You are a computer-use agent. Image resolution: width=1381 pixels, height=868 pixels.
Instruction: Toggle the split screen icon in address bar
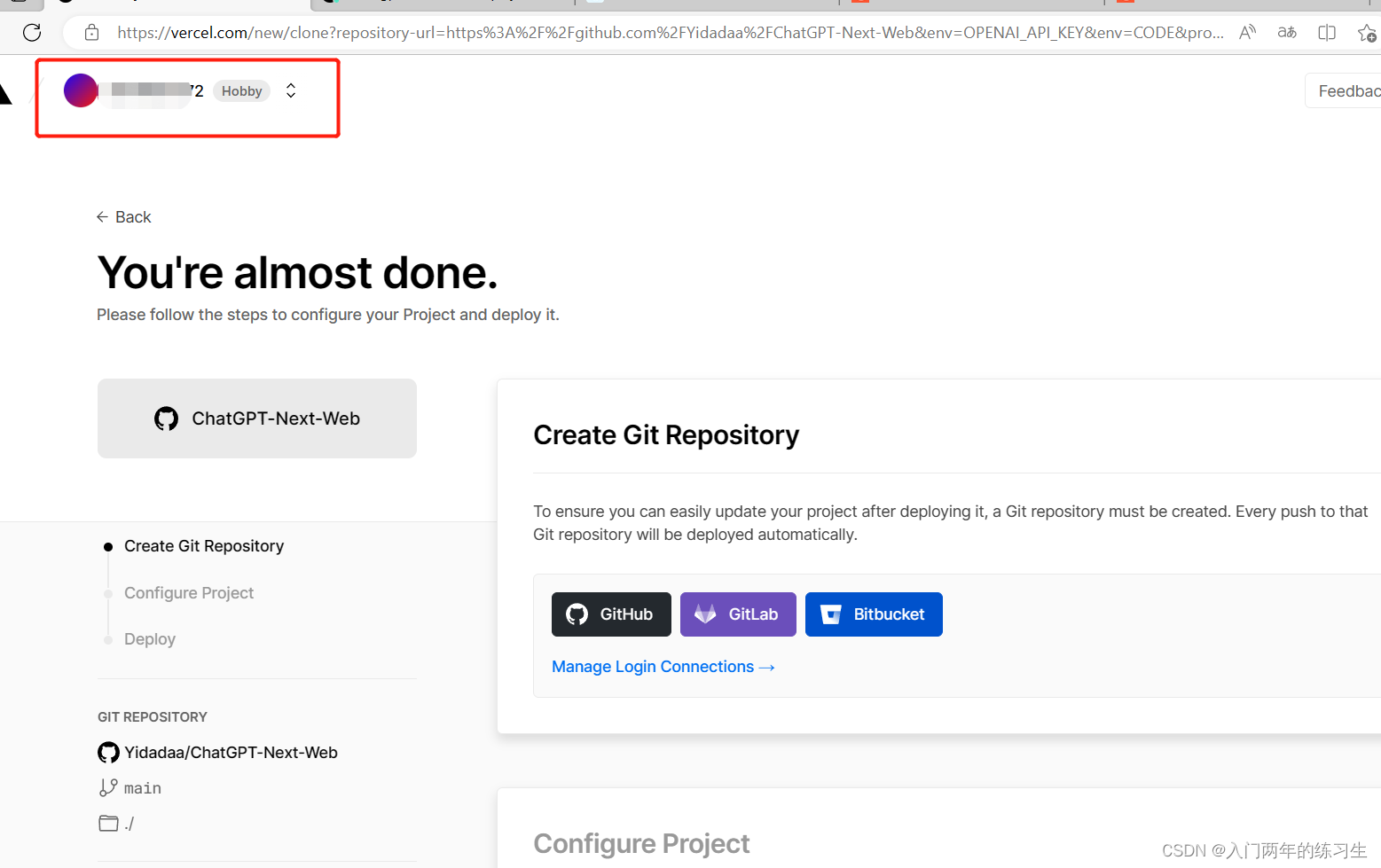click(x=1327, y=33)
